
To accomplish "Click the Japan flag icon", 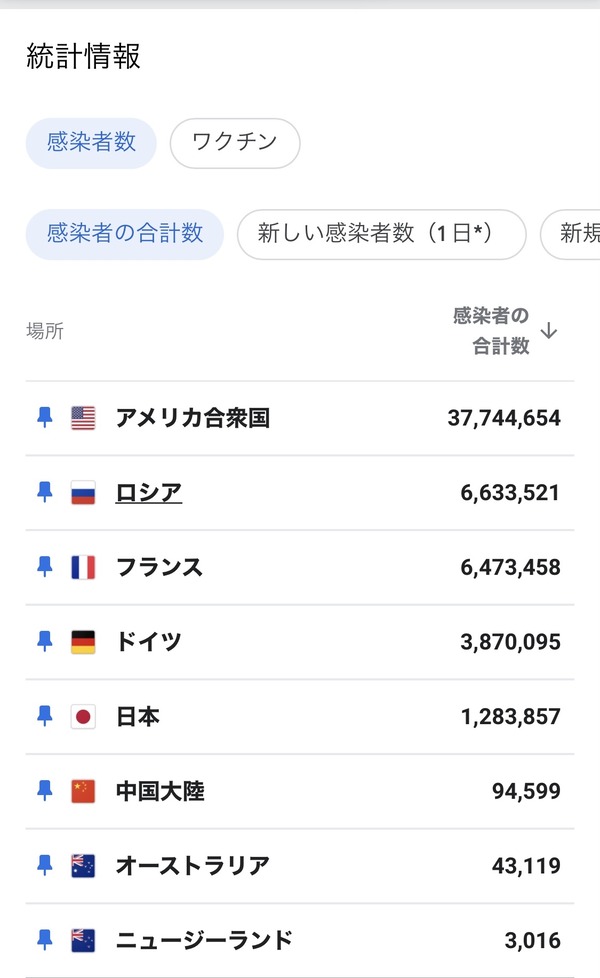I will [83, 717].
